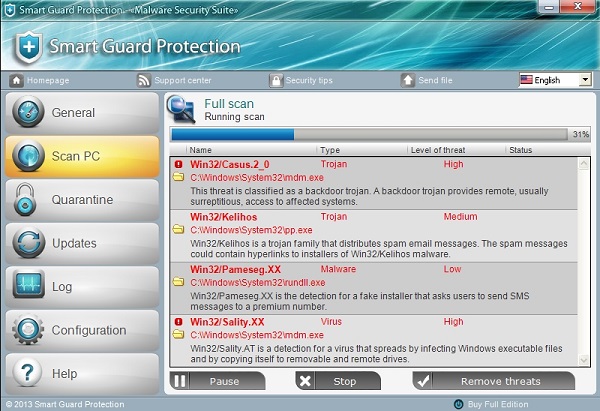Viewport: 600px width, 411px height.
Task: Click the Security tips padlock icon
Action: tap(276, 80)
